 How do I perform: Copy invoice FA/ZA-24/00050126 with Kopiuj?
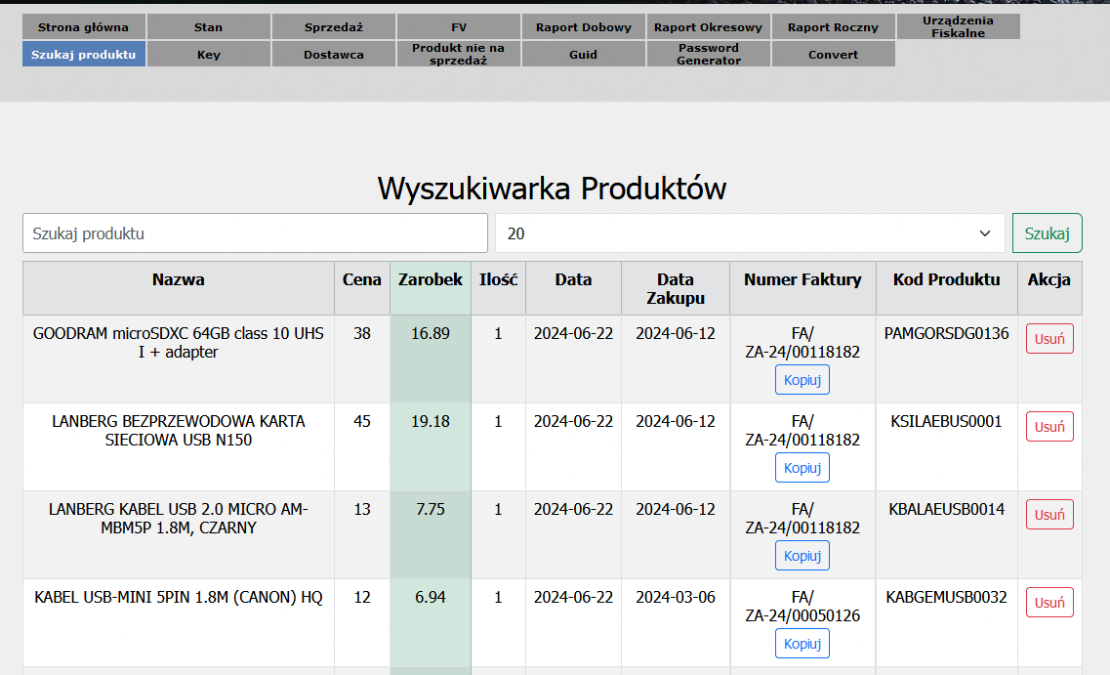[x=802, y=644]
